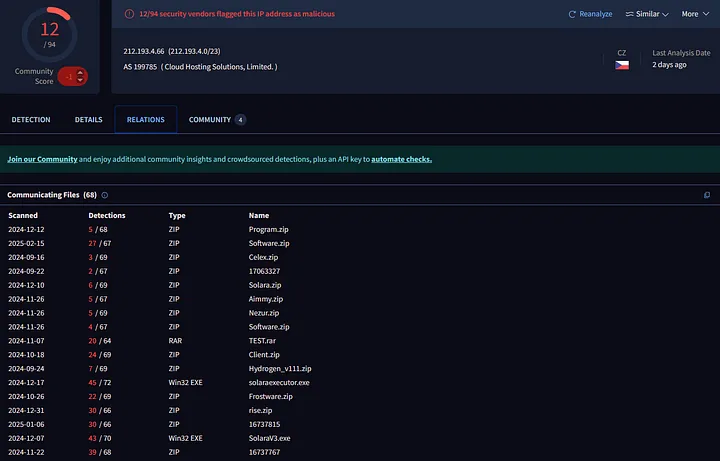Open Celex.zip file entry
720x461 pixels.
tap(263, 257)
